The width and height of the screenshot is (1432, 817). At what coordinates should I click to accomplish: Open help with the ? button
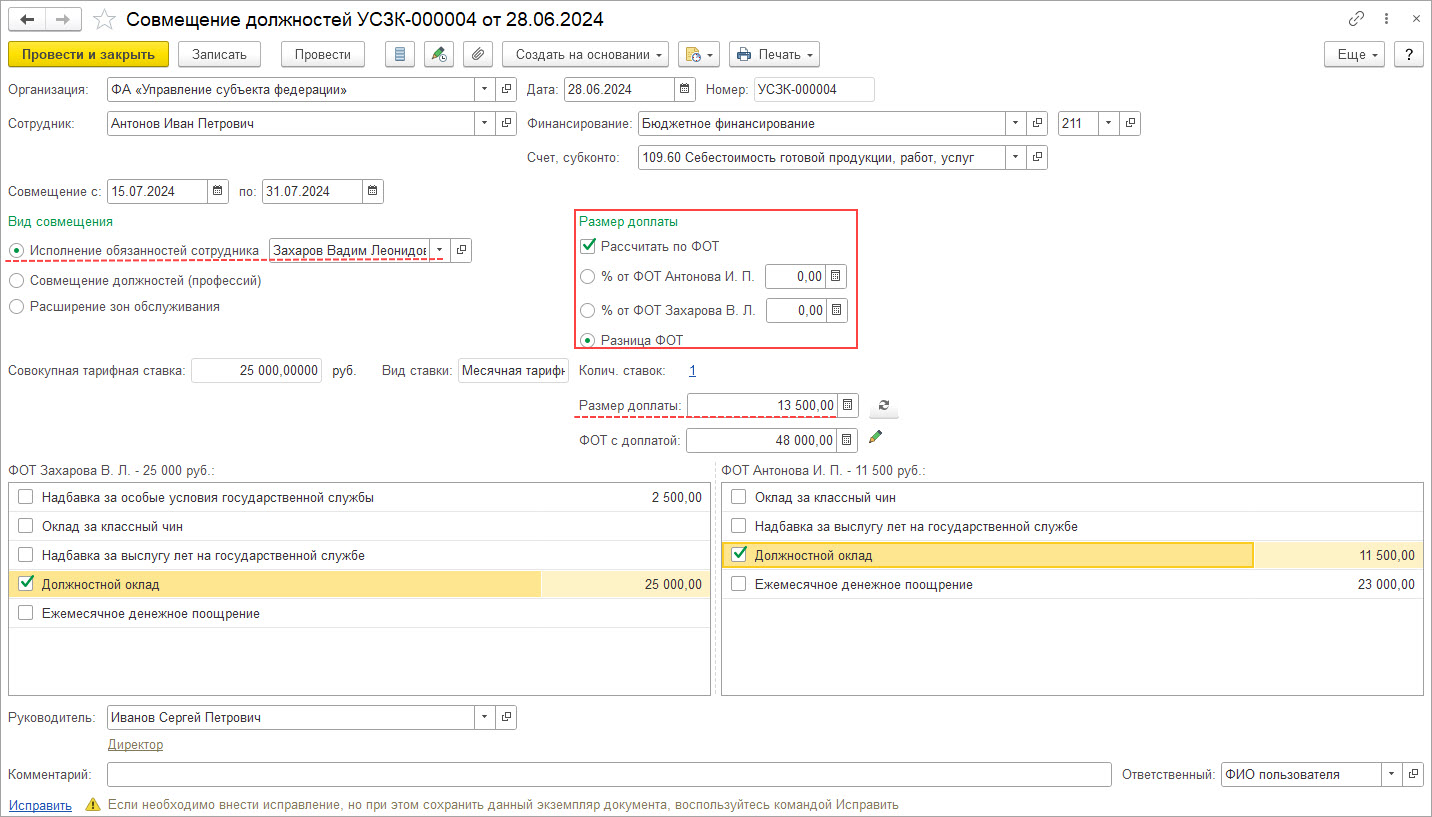point(1408,54)
